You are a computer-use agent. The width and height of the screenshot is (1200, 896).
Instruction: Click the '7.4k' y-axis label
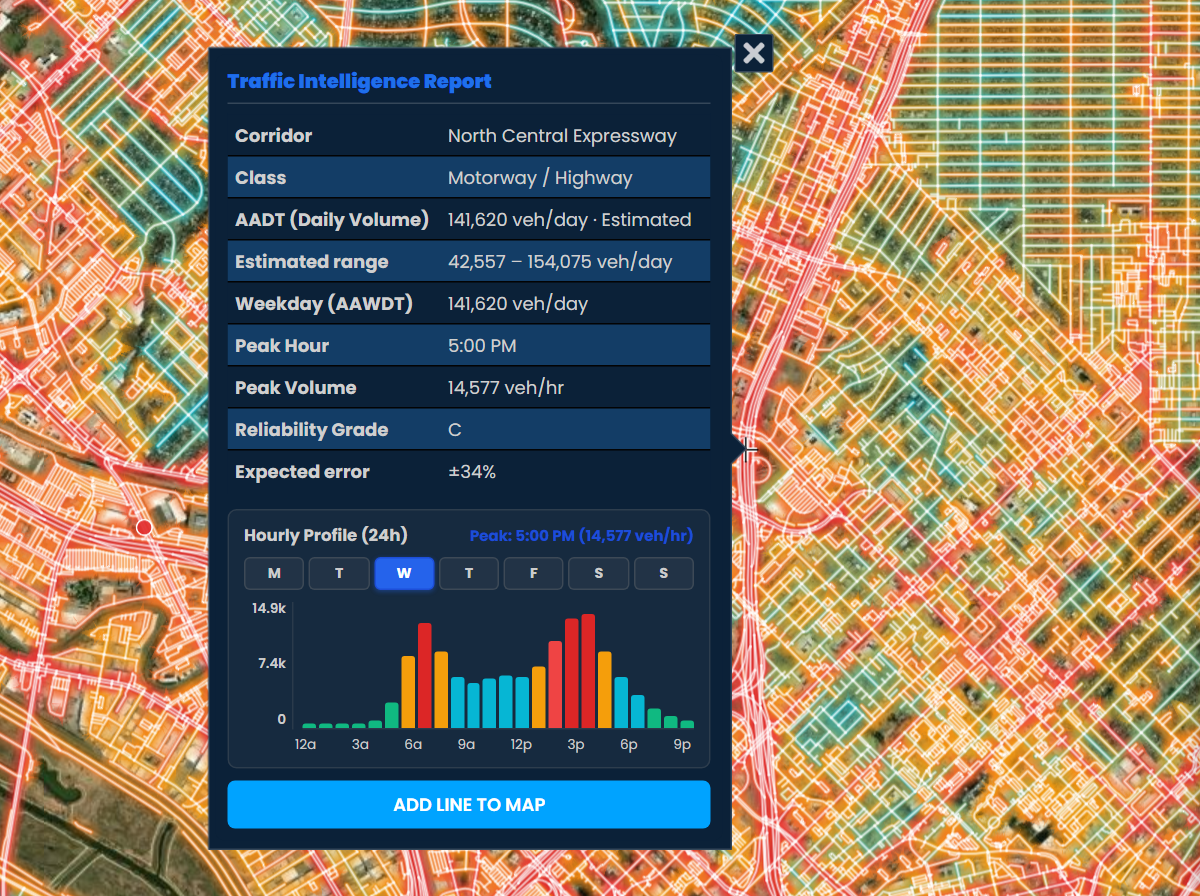(x=271, y=663)
